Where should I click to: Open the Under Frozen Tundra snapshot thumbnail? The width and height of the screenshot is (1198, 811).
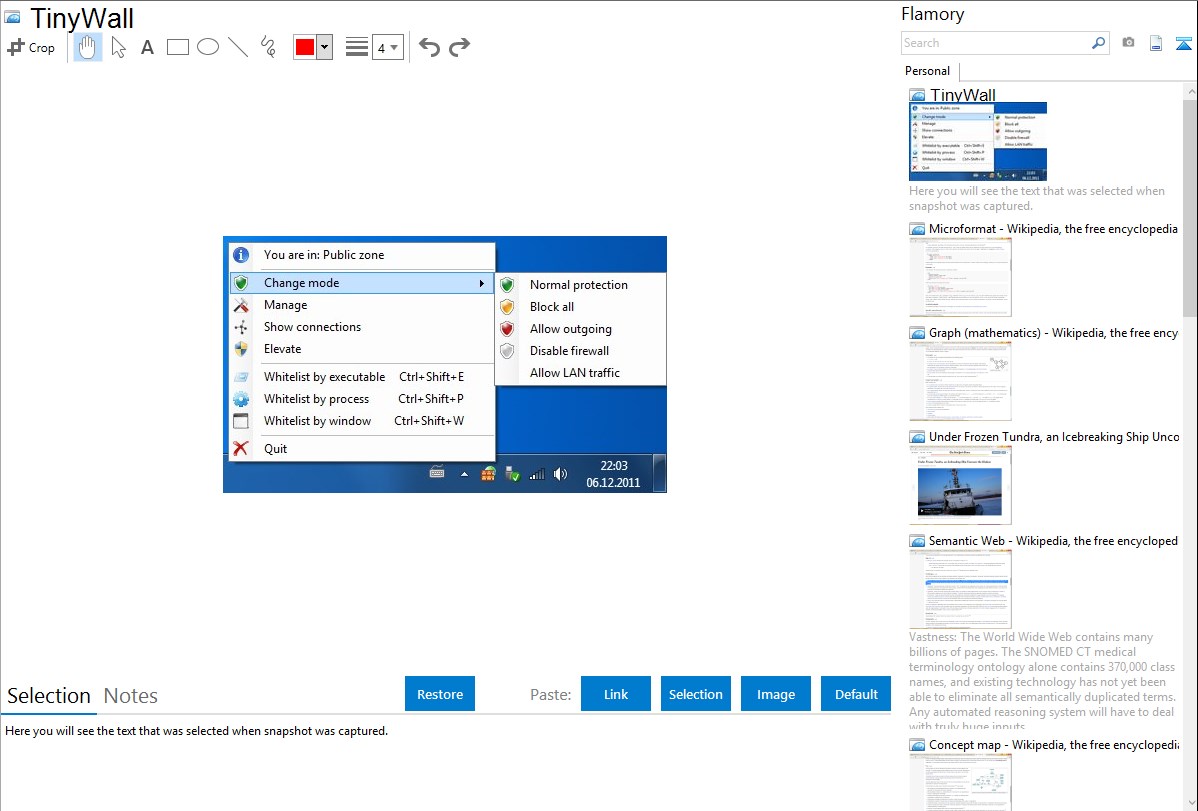tap(960, 485)
